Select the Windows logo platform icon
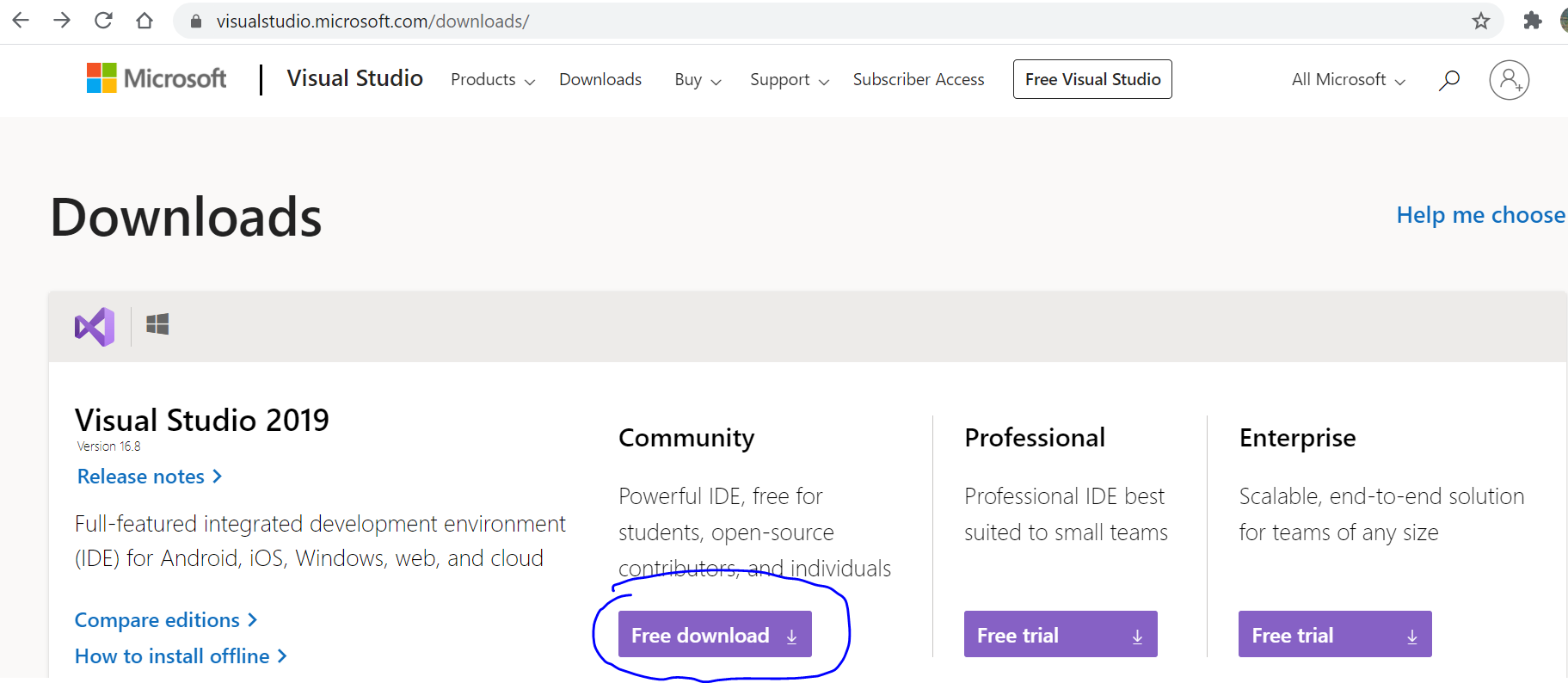 point(157,324)
